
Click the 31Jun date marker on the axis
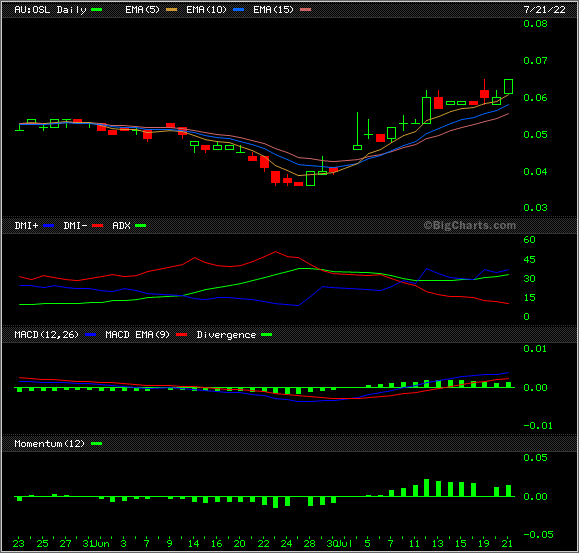(96, 543)
